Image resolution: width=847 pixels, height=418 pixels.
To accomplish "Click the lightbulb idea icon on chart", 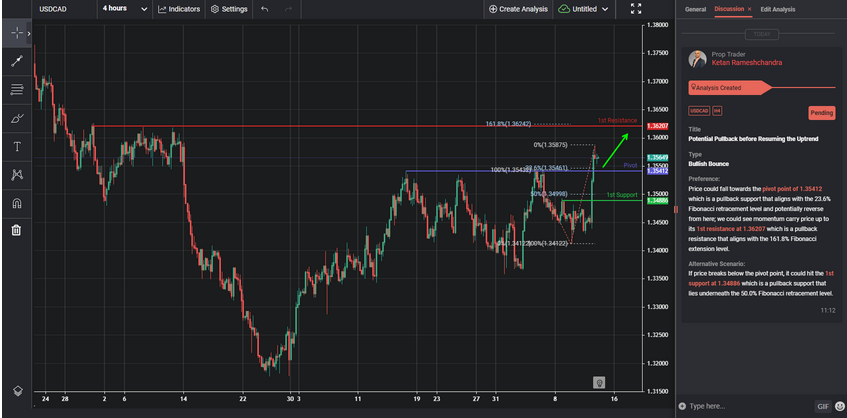I will [599, 383].
